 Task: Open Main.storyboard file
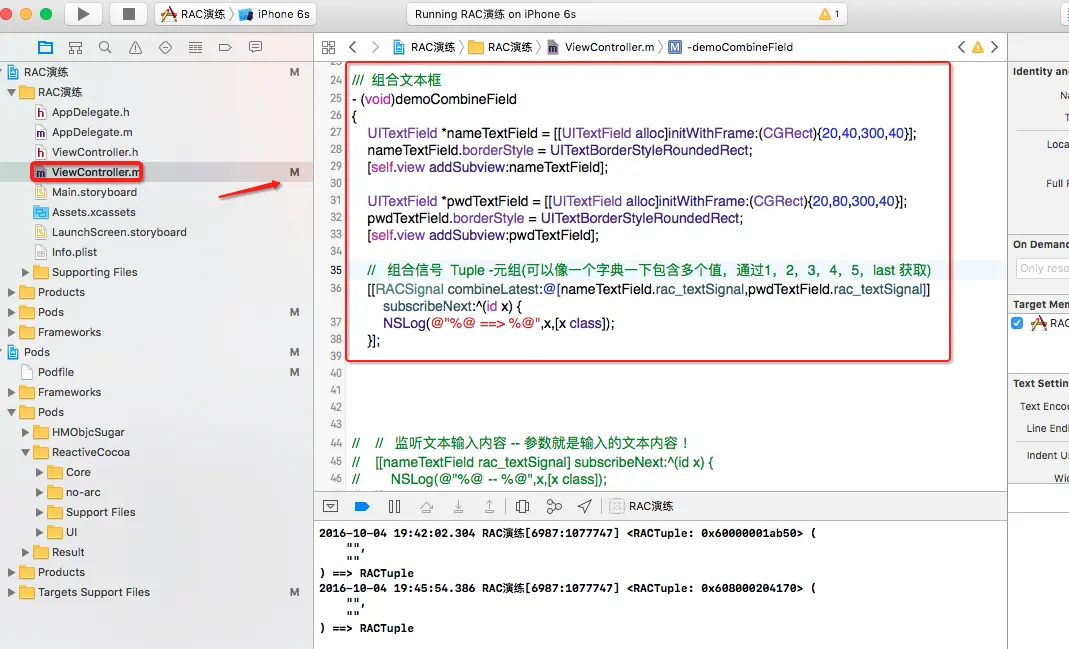click(94, 192)
